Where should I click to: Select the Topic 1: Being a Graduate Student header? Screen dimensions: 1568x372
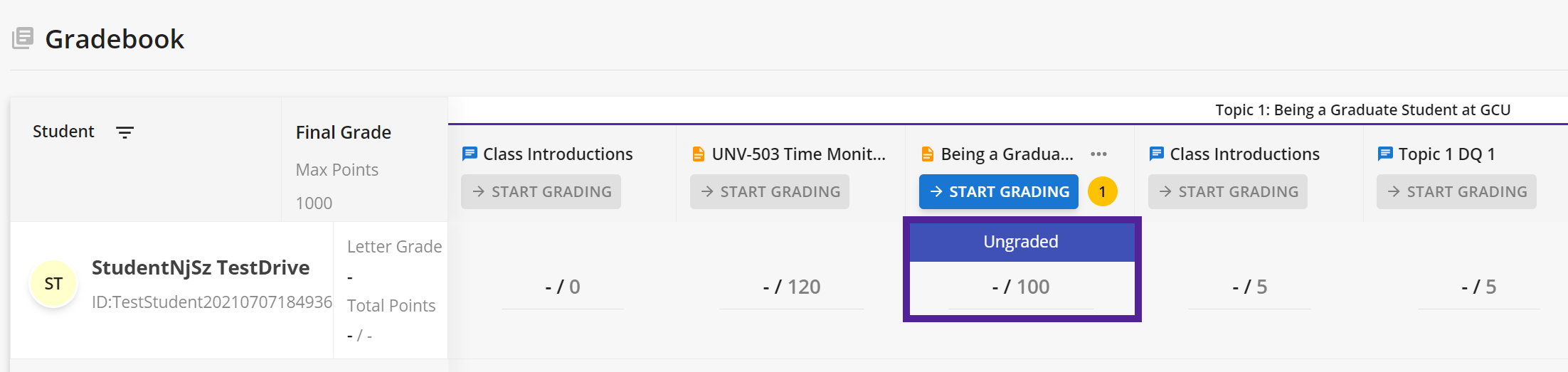[1362, 110]
